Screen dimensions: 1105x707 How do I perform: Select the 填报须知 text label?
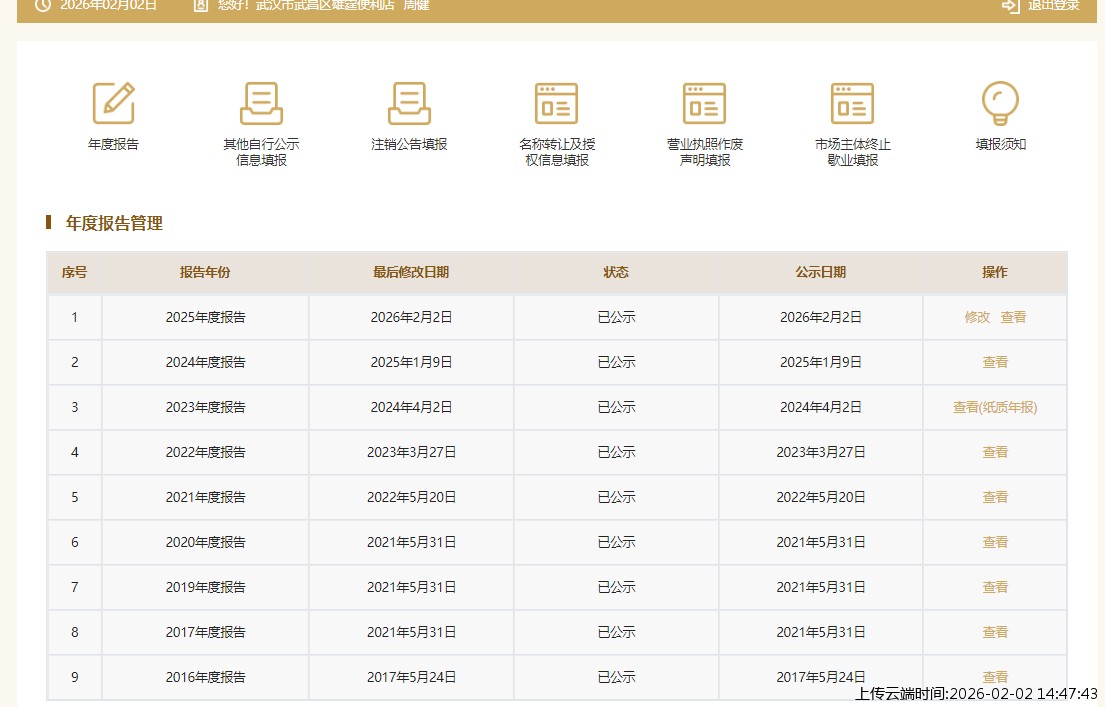pos(1000,144)
